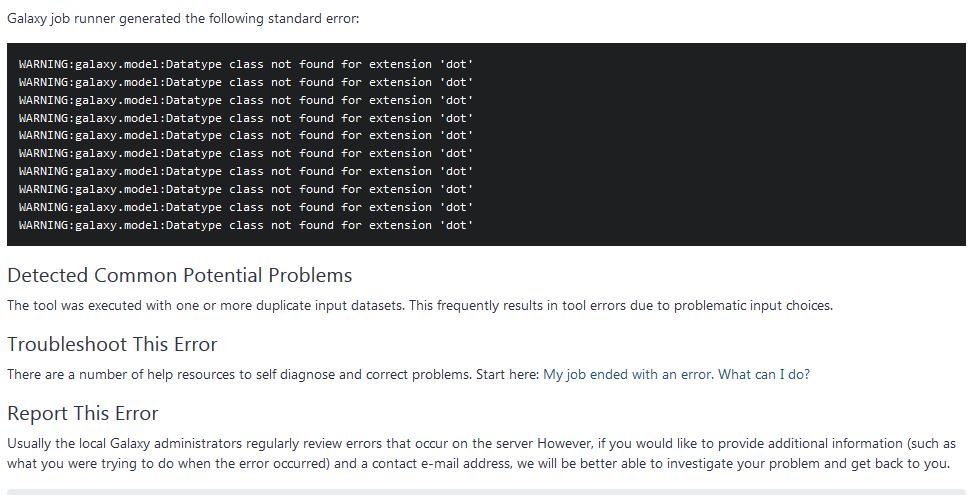Click empty area of dark error code block
Image resolution: width=975 pixels, height=495 pixels.
(715, 143)
